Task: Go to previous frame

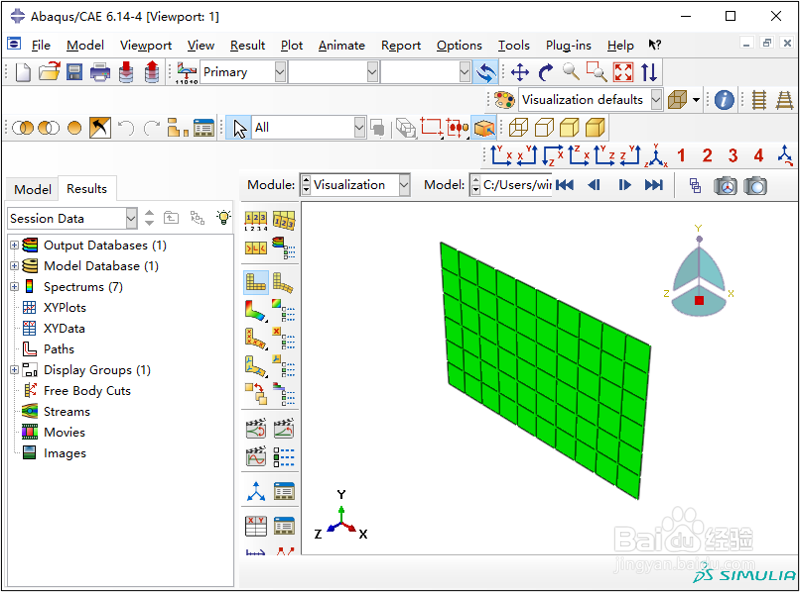Action: (x=594, y=185)
